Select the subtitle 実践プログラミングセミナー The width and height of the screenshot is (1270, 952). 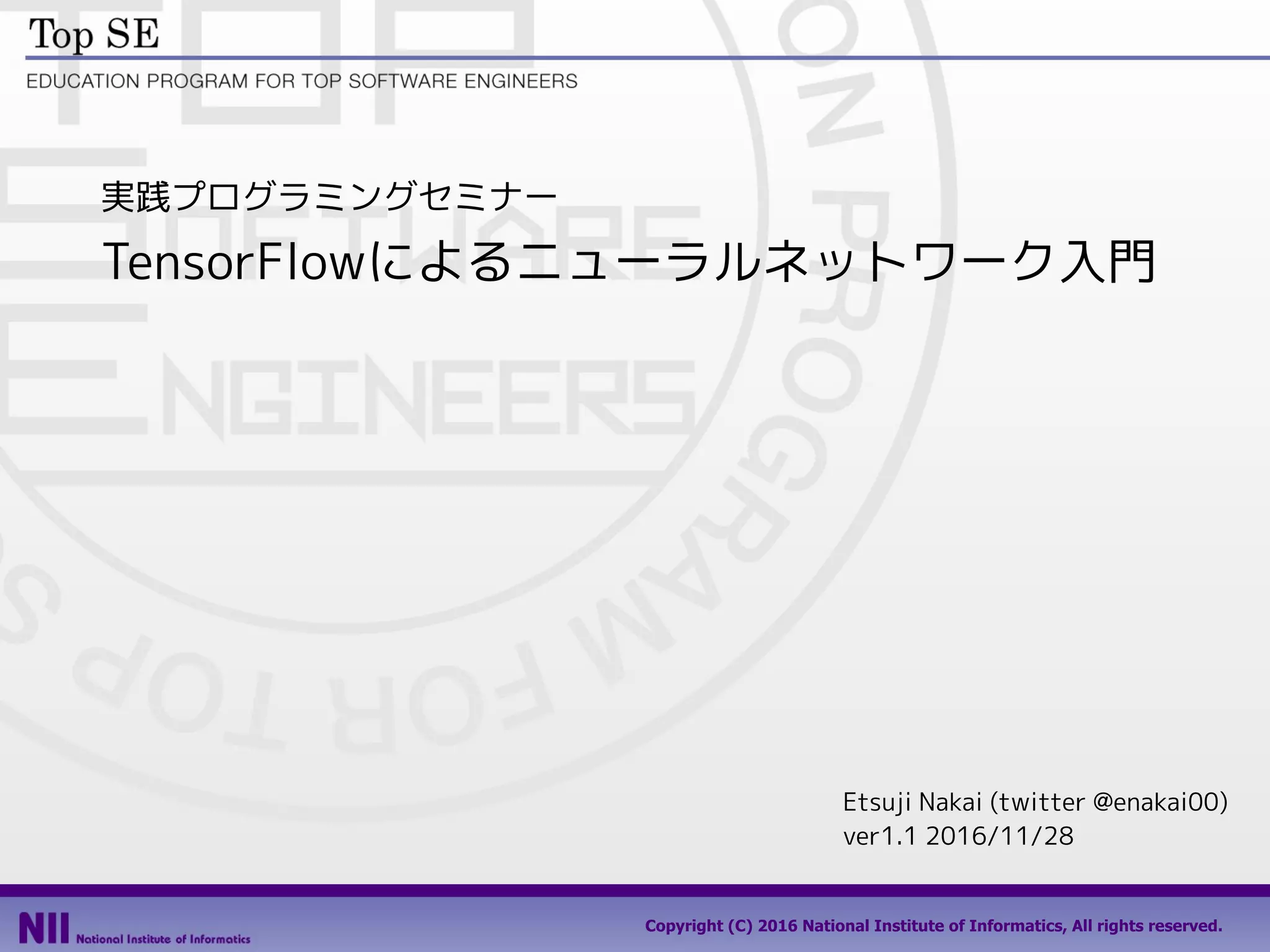click(x=329, y=196)
